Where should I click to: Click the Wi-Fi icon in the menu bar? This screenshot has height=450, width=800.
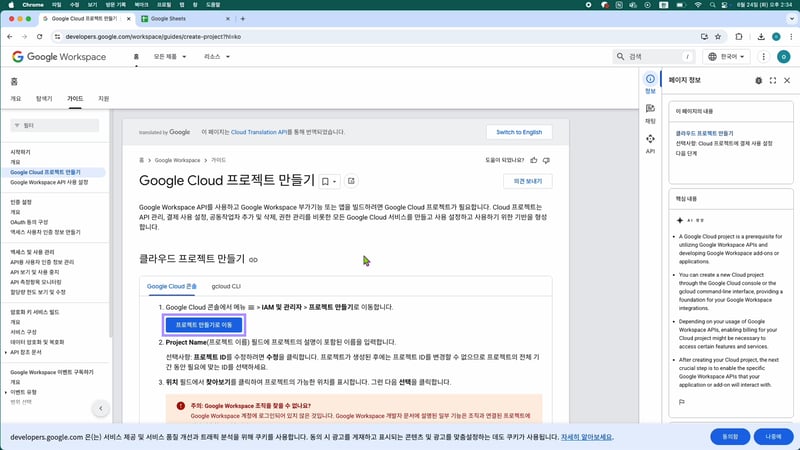[697, 5]
